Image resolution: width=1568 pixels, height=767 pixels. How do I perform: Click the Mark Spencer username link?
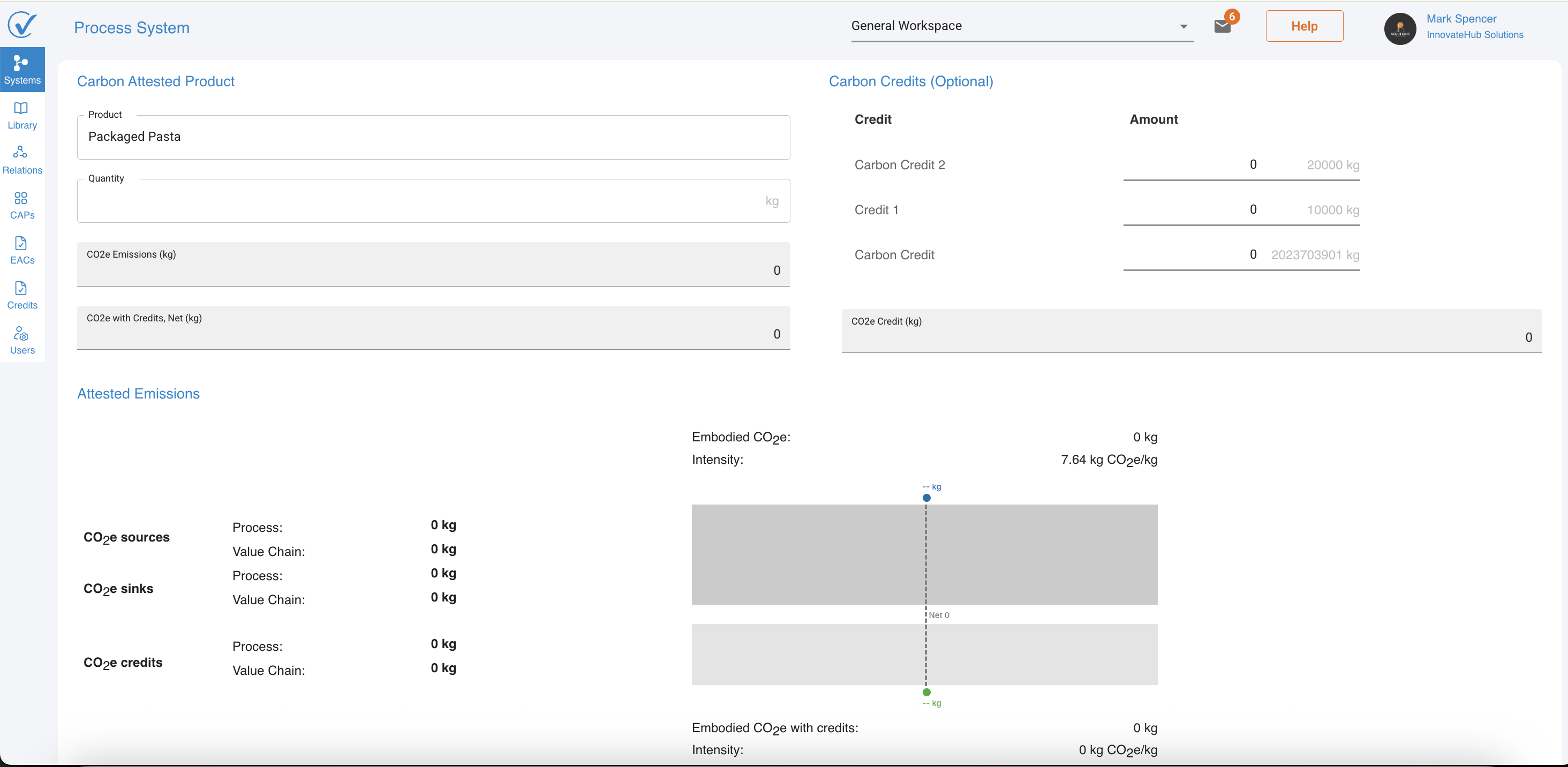coord(1461,19)
